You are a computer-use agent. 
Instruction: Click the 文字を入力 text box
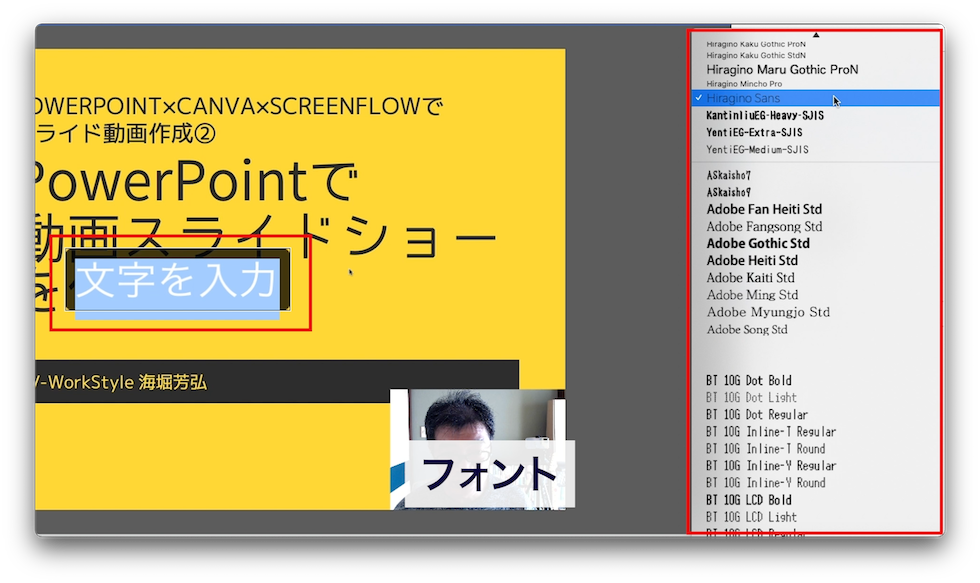point(177,282)
